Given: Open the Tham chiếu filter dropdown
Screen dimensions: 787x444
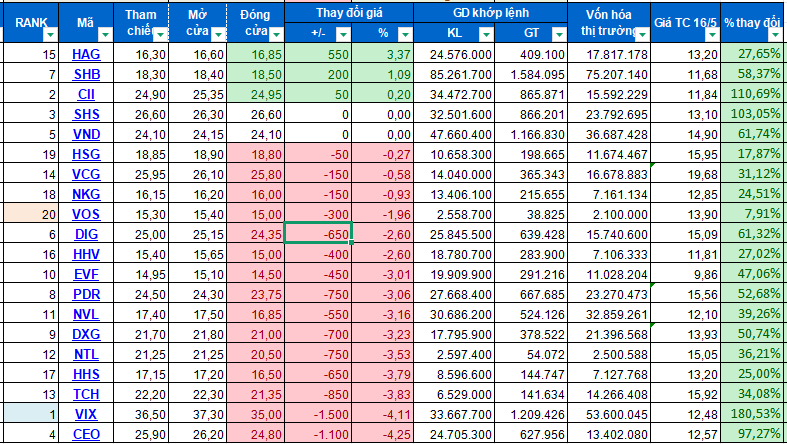Looking at the screenshot, I should point(161,35).
